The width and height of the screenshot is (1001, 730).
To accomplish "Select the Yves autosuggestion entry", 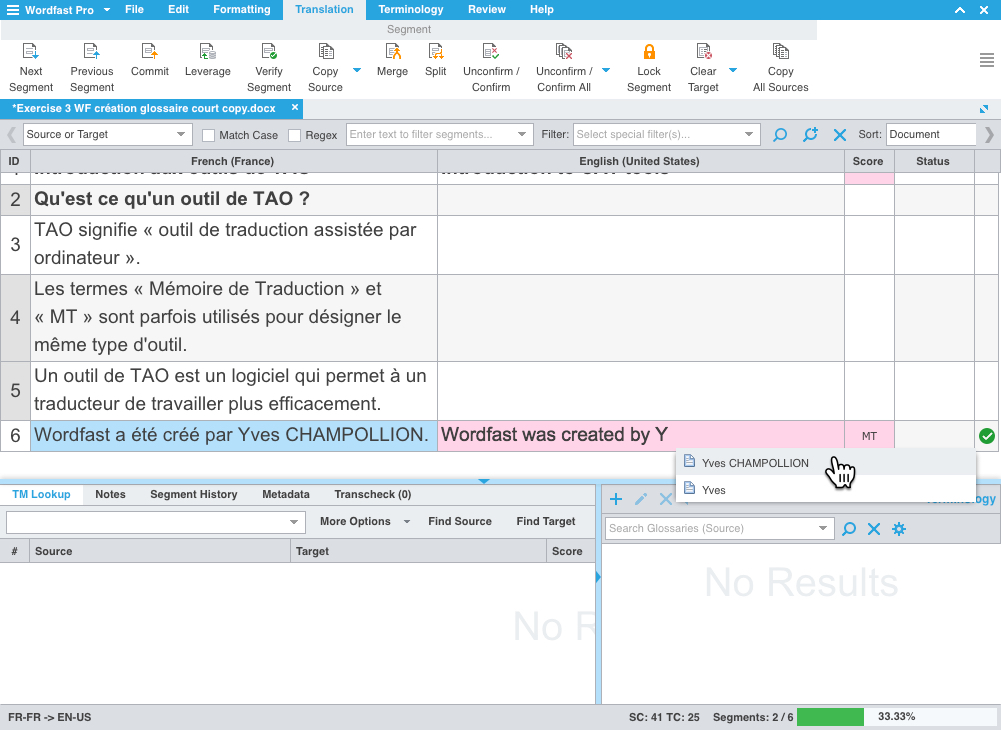I will point(826,490).
